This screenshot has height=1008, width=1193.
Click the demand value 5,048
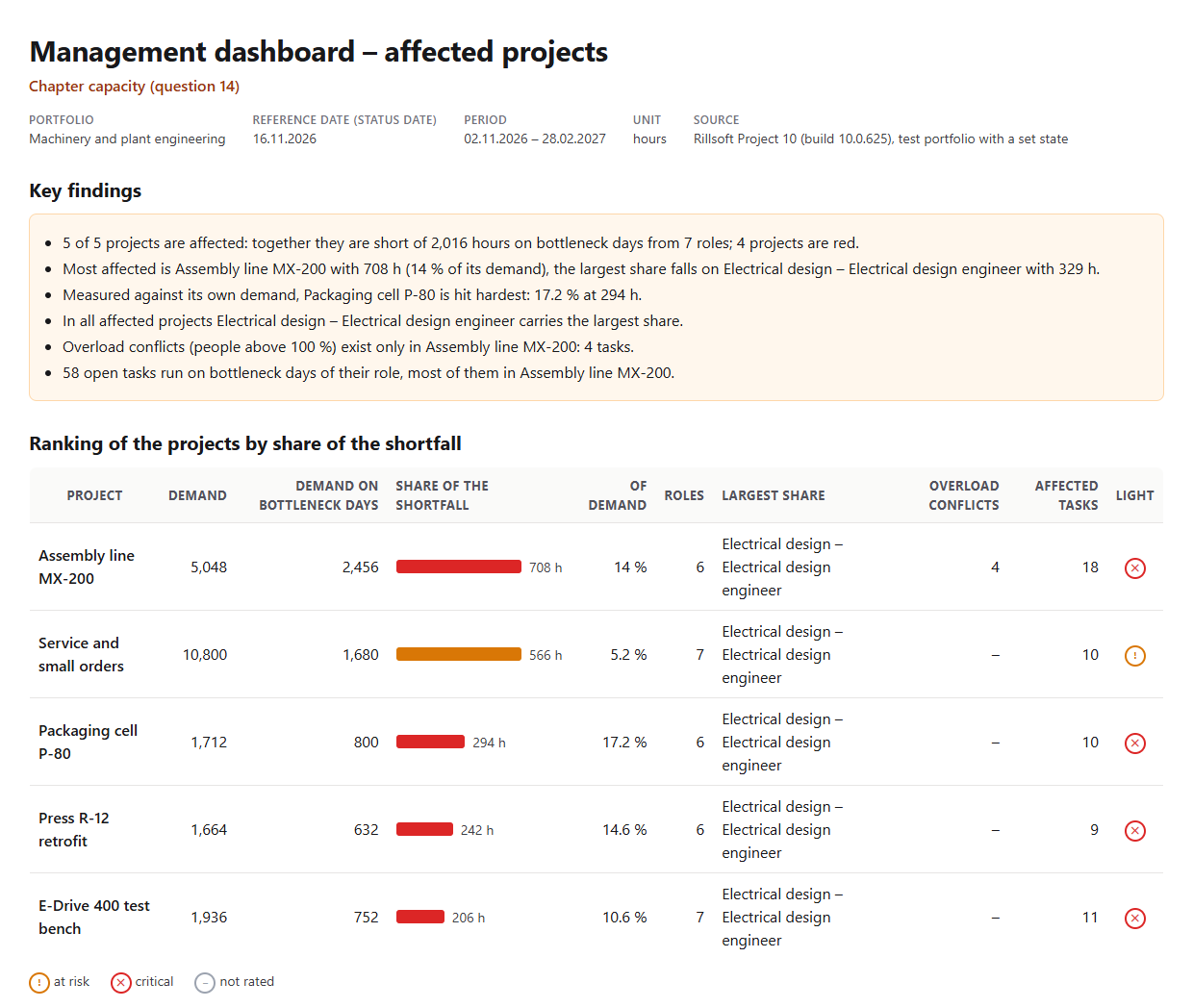209,567
